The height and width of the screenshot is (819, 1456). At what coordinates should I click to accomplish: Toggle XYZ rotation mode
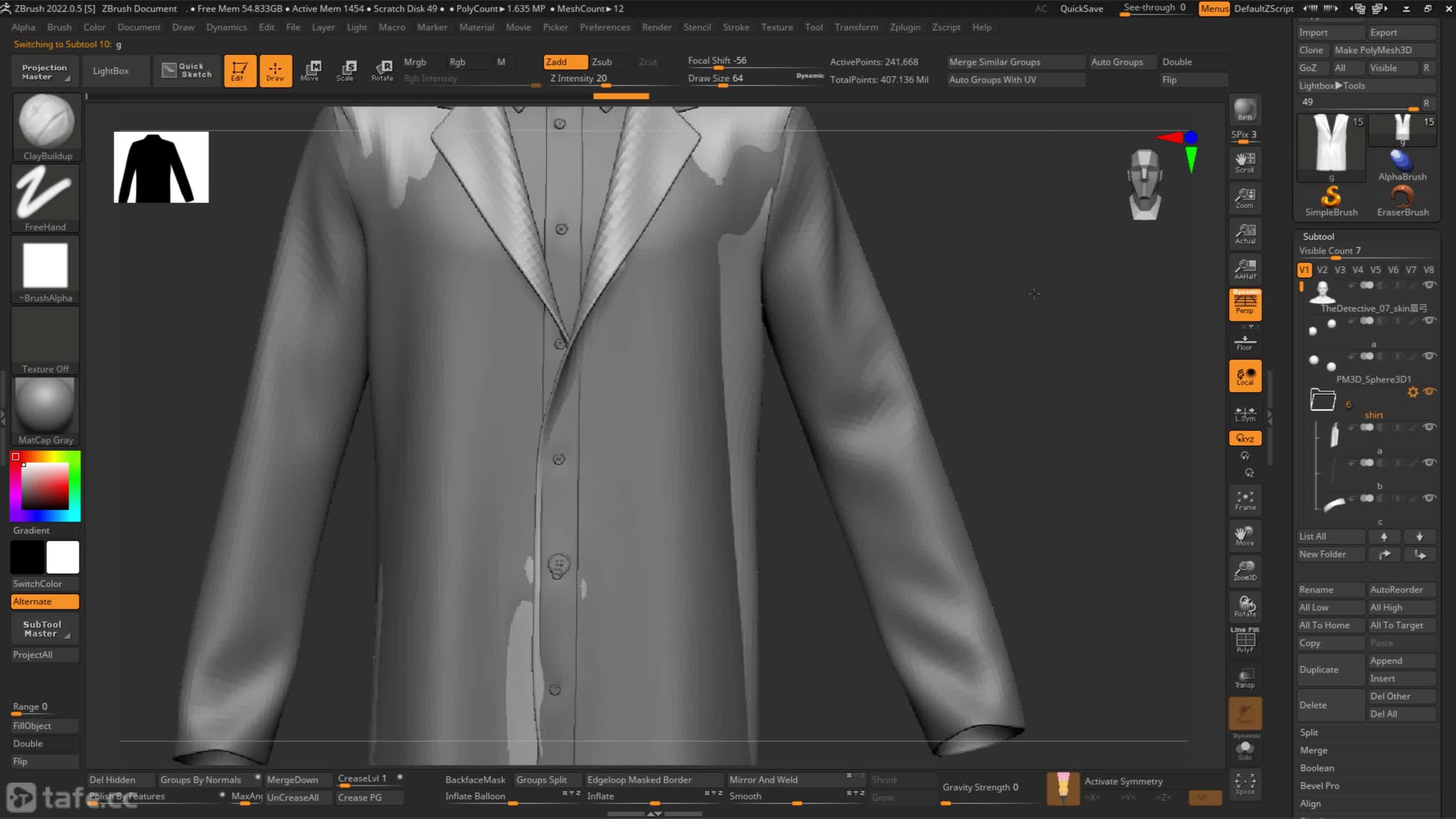click(x=1245, y=439)
